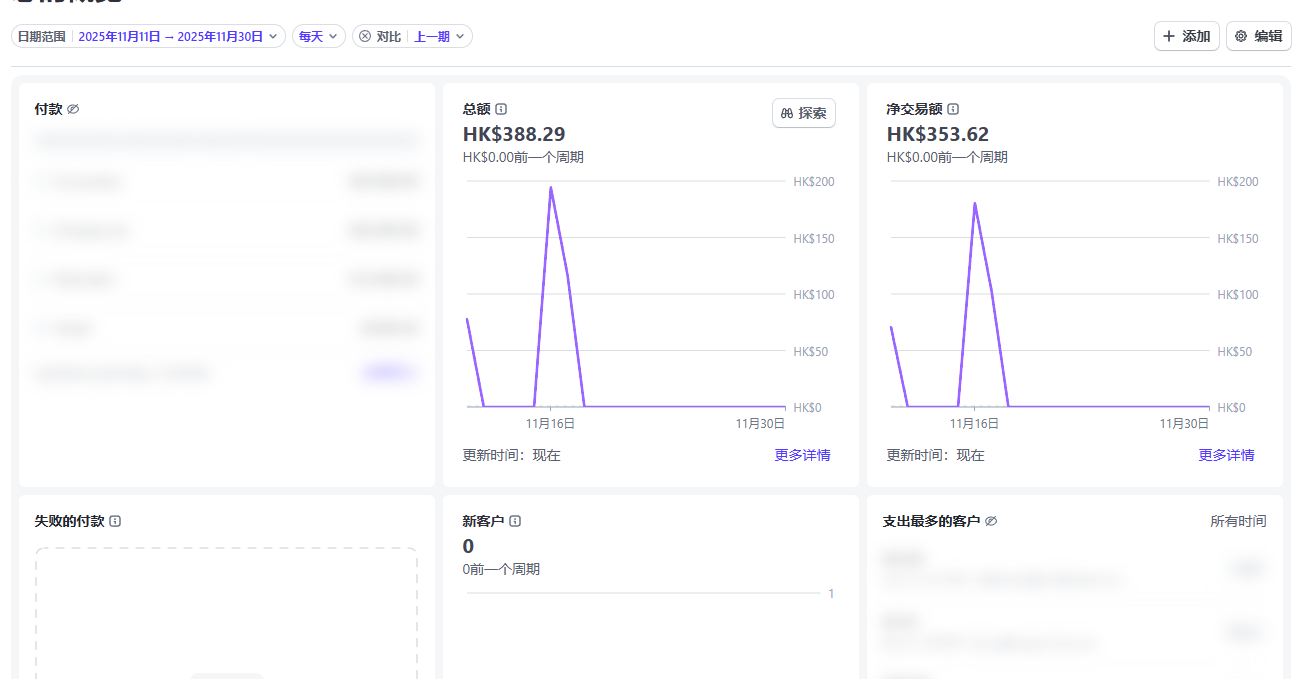Image resolution: width=1300 pixels, height=679 pixels.
Task: Open the 上一期 comparison period dropdown
Action: point(439,36)
